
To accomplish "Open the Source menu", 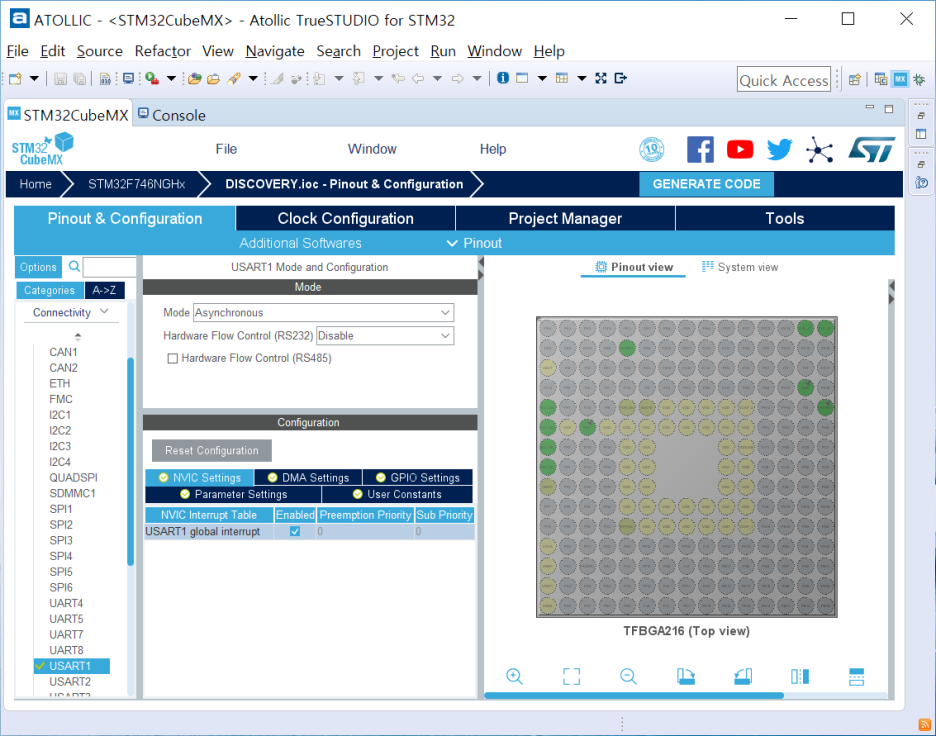I will (100, 51).
